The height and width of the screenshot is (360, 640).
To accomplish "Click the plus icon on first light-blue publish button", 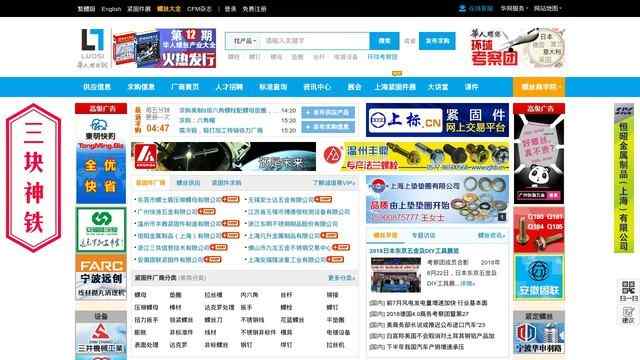I will pos(308,112).
